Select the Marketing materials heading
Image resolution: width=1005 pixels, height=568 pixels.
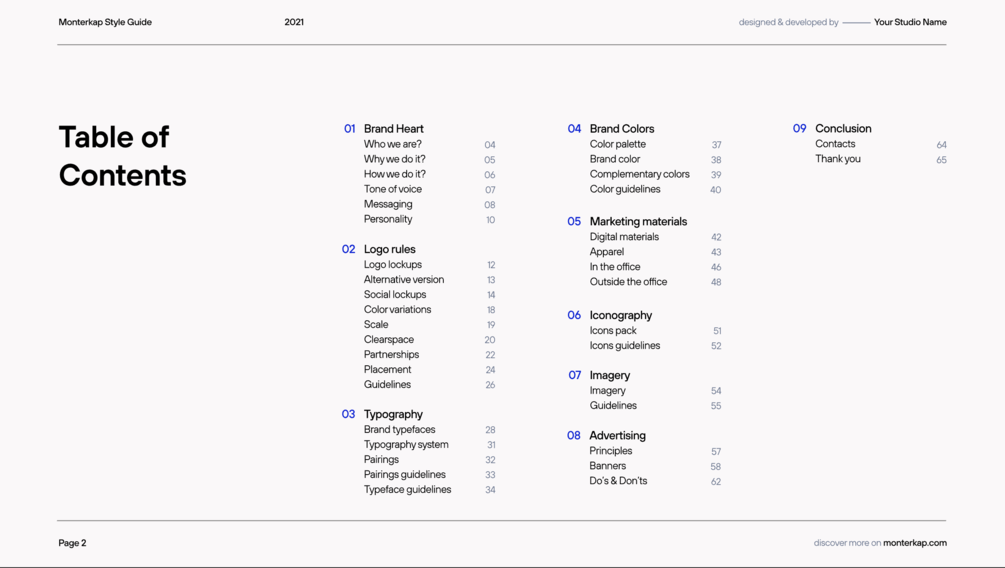pos(638,221)
